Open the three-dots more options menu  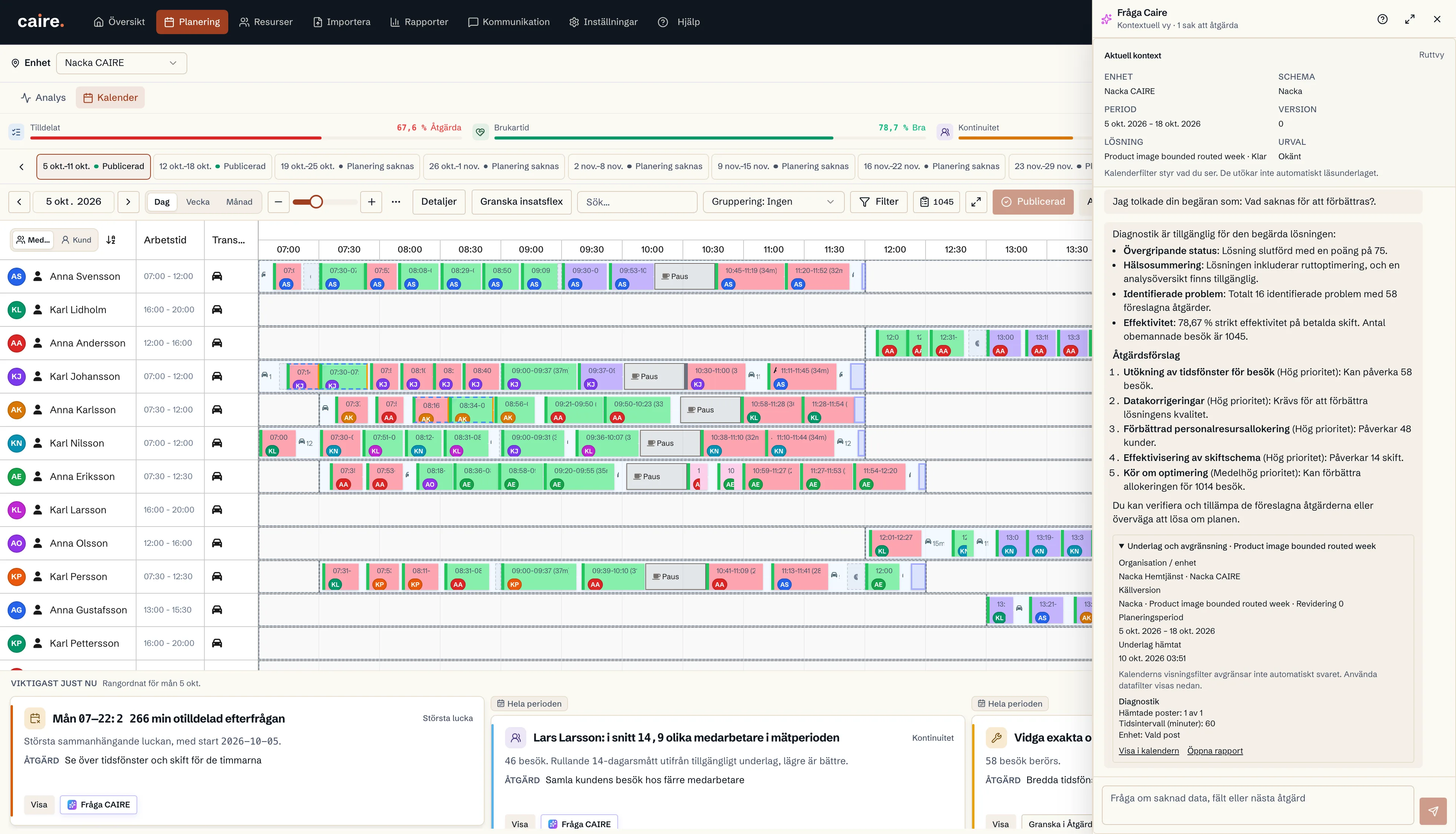click(x=396, y=202)
